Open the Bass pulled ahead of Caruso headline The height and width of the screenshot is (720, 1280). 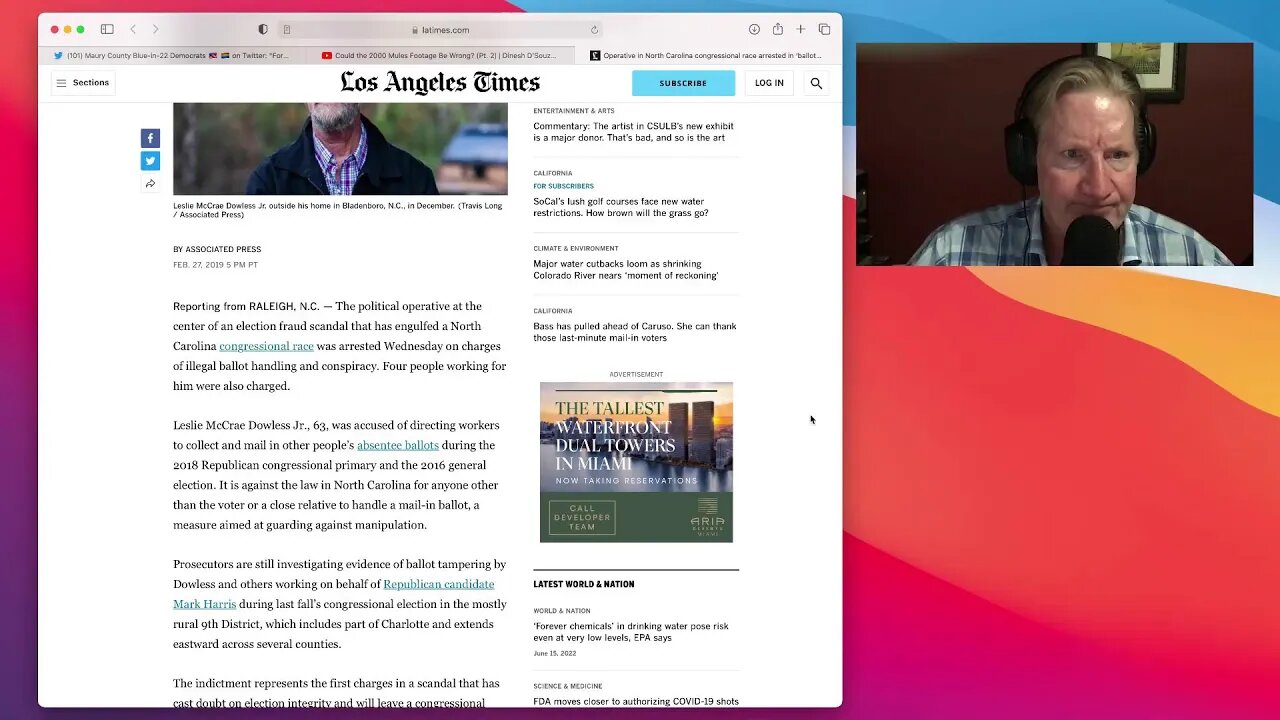pyautogui.click(x=634, y=332)
